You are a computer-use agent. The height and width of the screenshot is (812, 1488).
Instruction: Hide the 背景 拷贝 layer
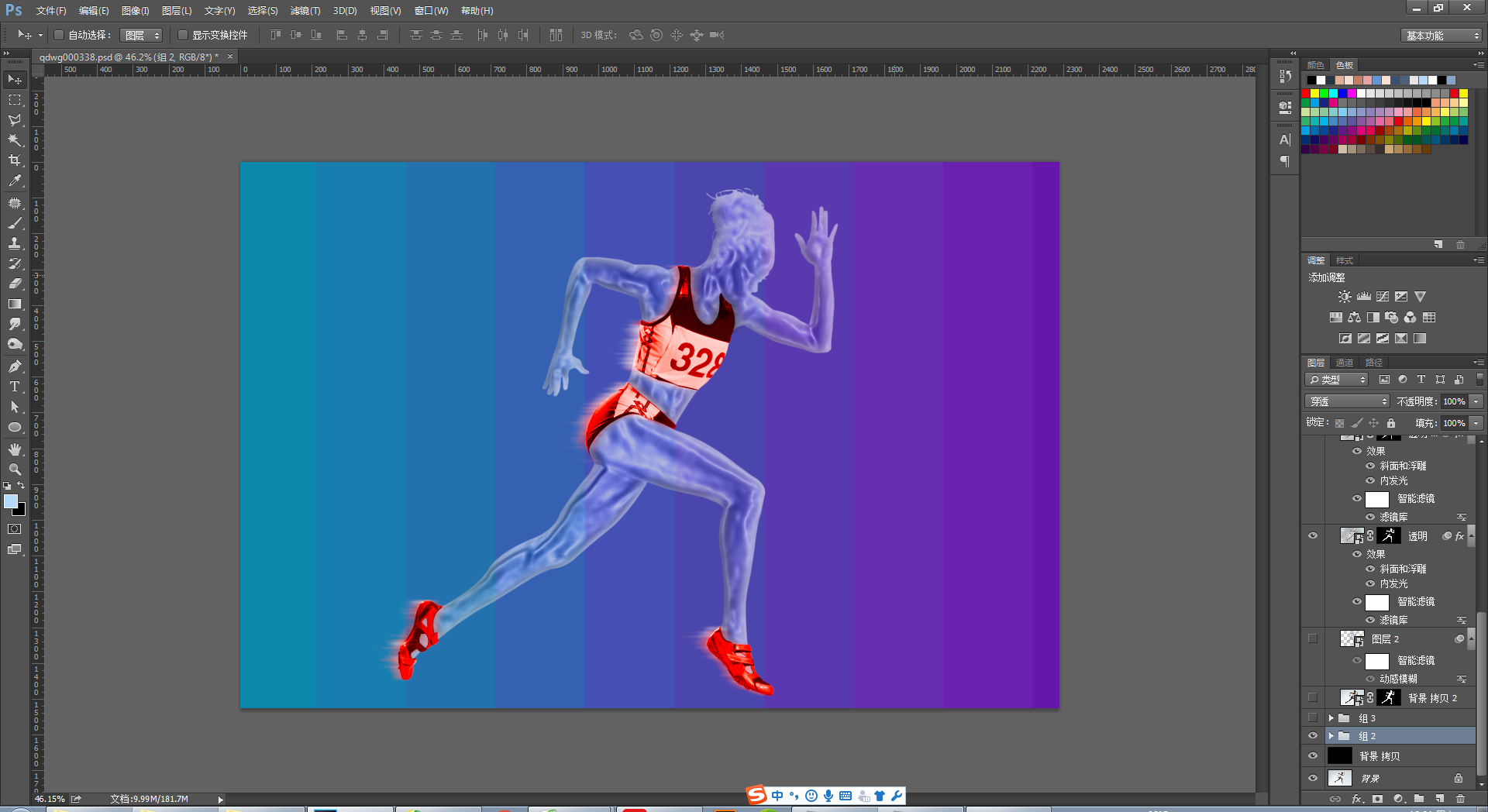click(1313, 756)
